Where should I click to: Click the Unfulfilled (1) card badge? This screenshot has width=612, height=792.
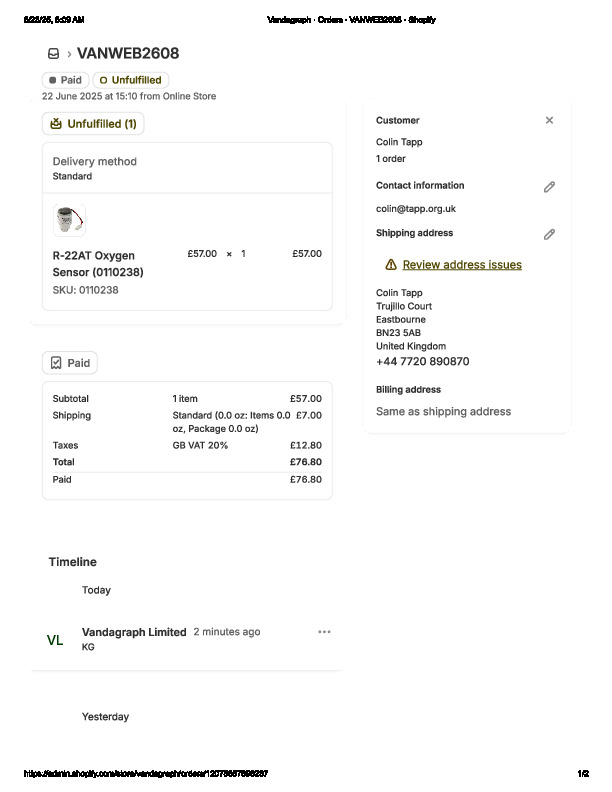[93, 124]
